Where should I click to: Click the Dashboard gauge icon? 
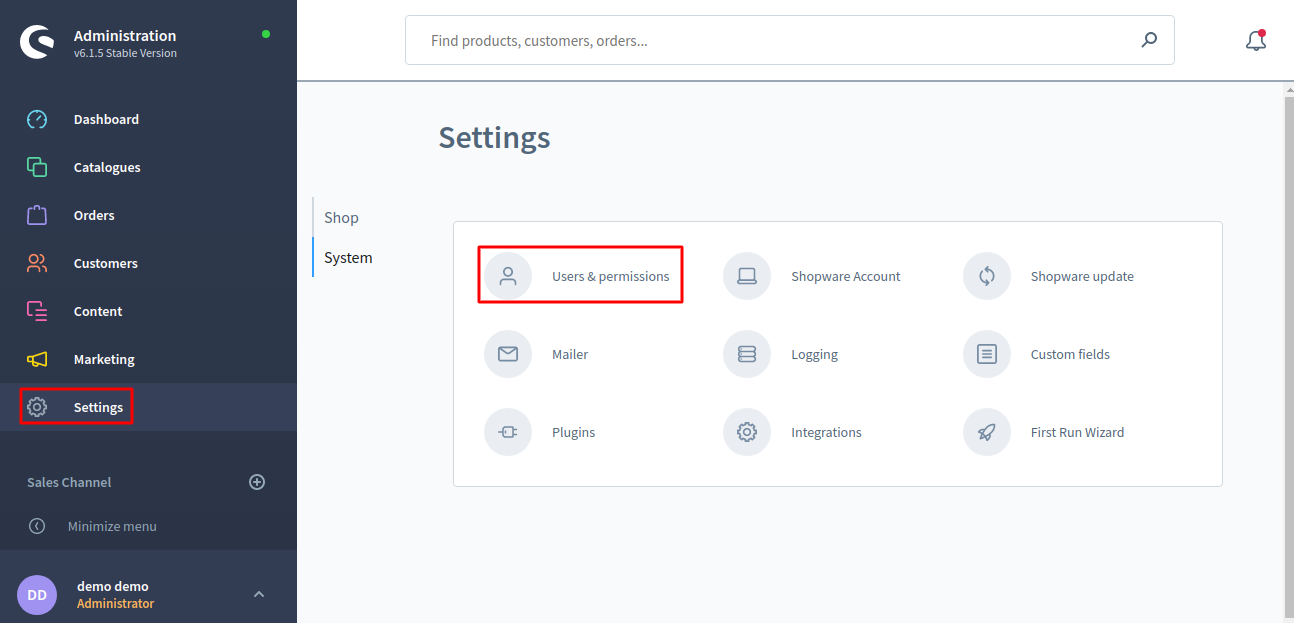[37, 119]
